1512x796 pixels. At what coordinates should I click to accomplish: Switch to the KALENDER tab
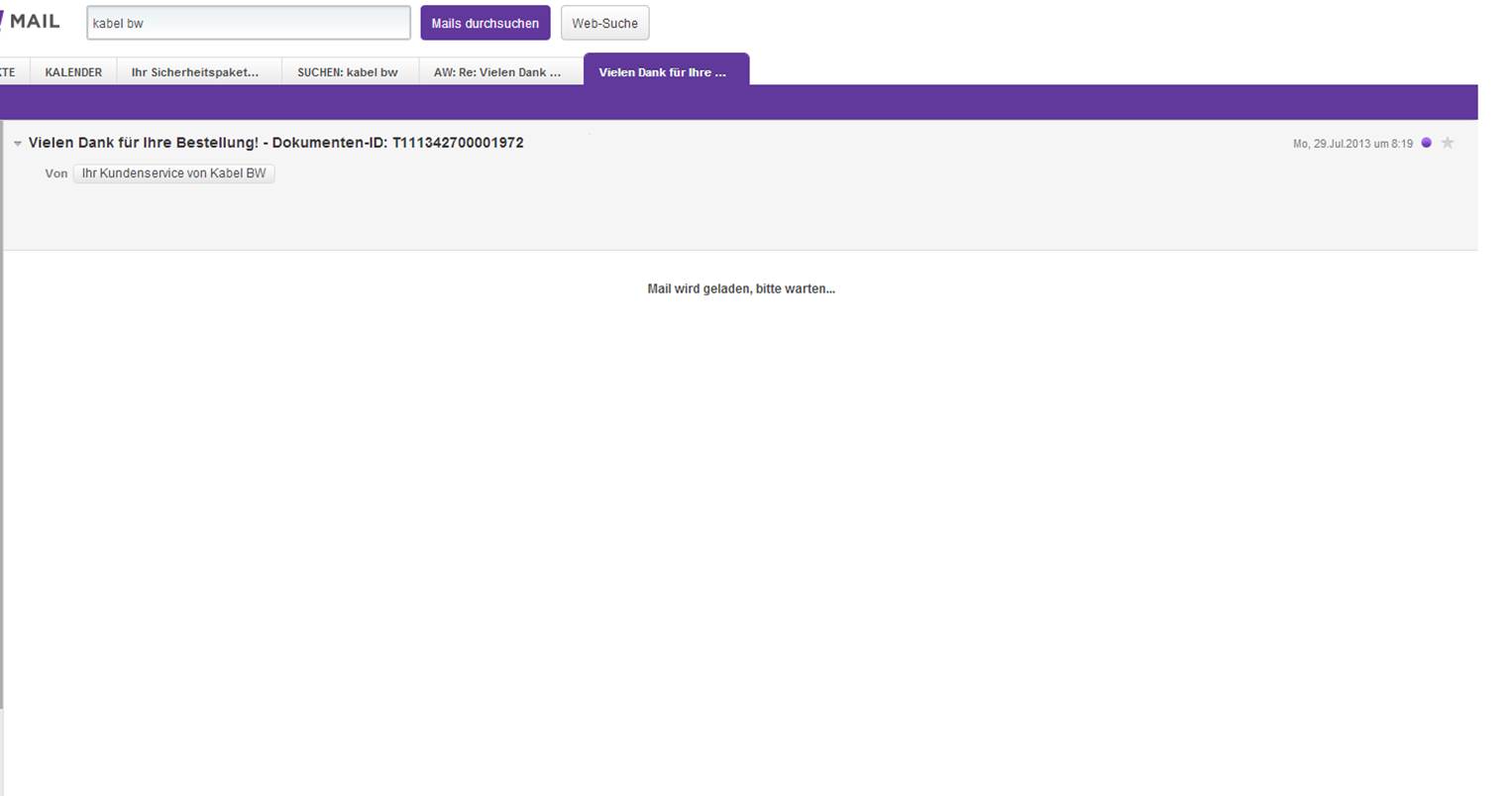point(73,72)
